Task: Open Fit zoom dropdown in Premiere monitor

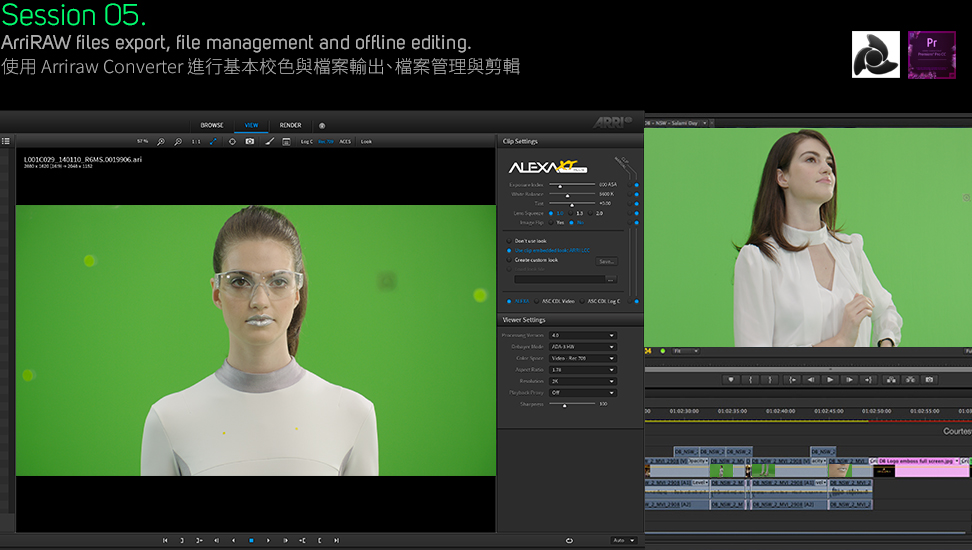Action: click(686, 351)
